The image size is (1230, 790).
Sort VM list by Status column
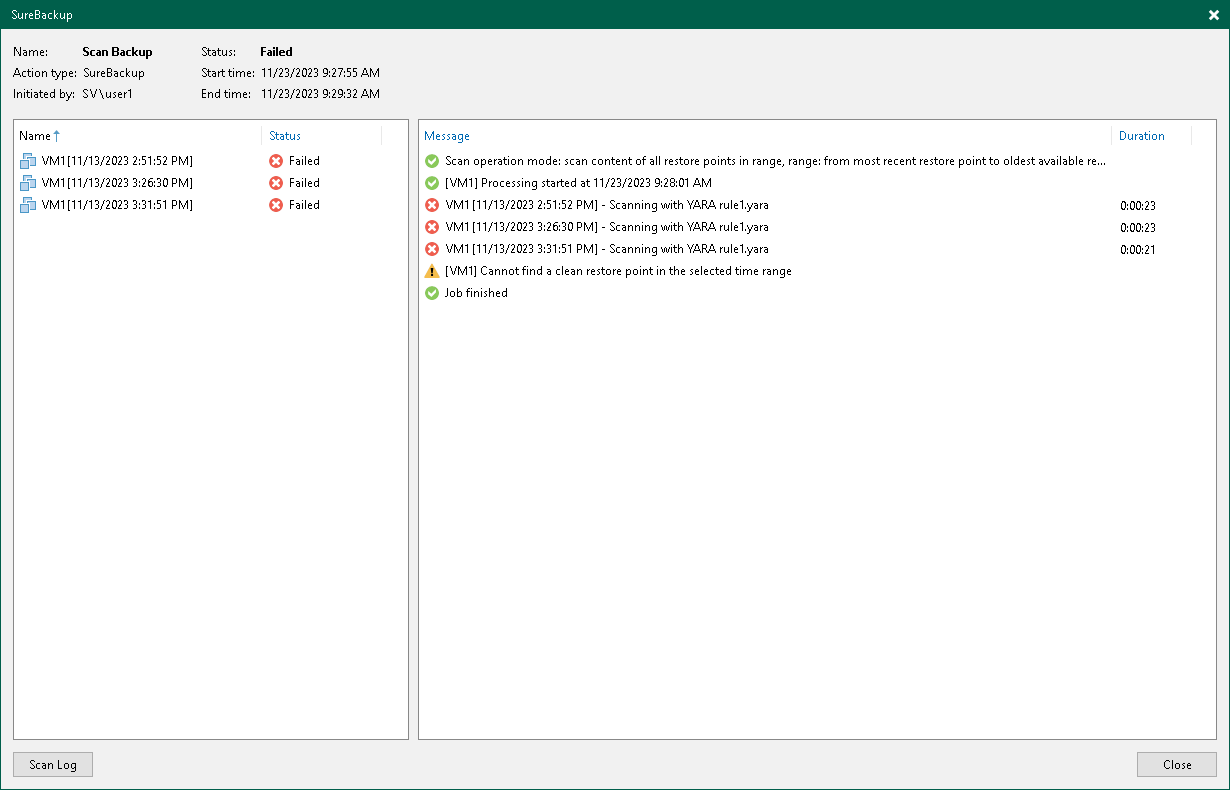point(285,136)
